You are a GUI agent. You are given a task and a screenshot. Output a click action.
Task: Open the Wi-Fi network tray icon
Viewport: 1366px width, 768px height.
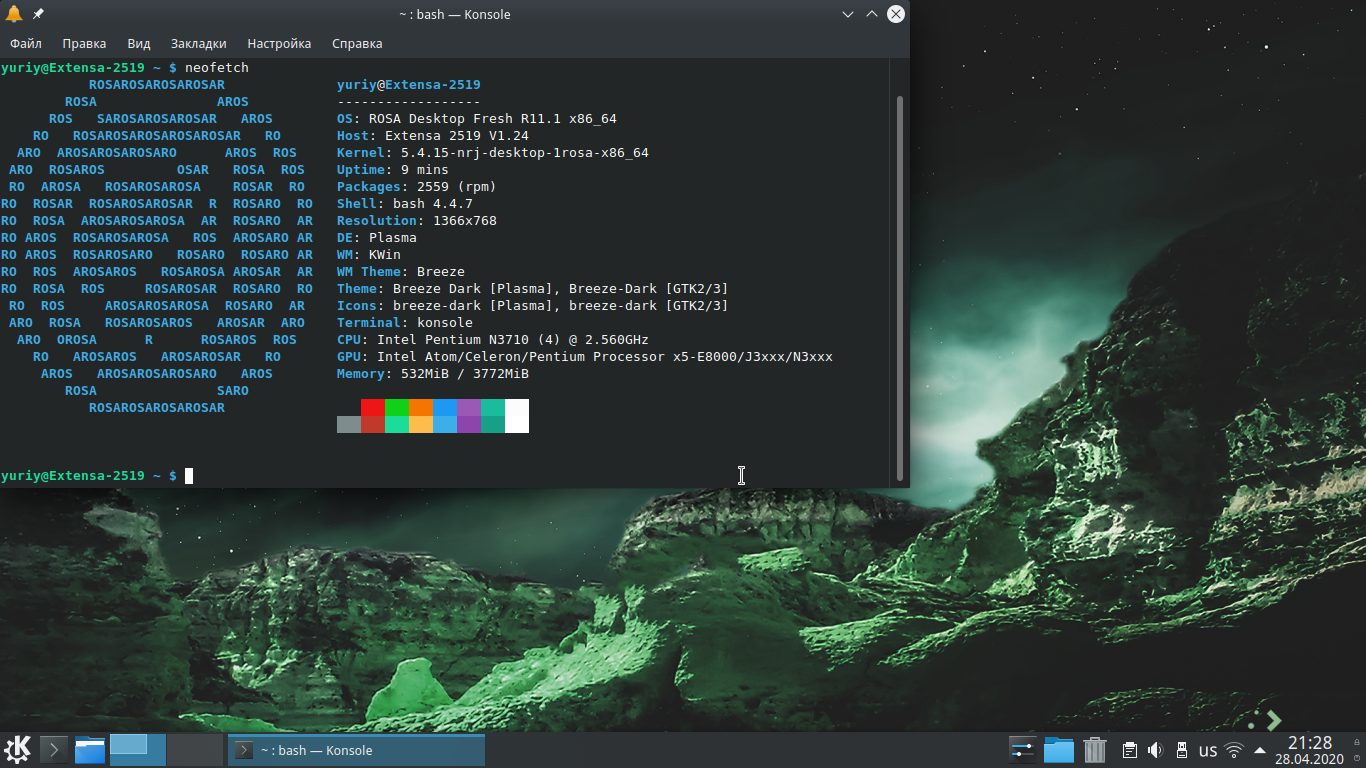[x=1234, y=750]
